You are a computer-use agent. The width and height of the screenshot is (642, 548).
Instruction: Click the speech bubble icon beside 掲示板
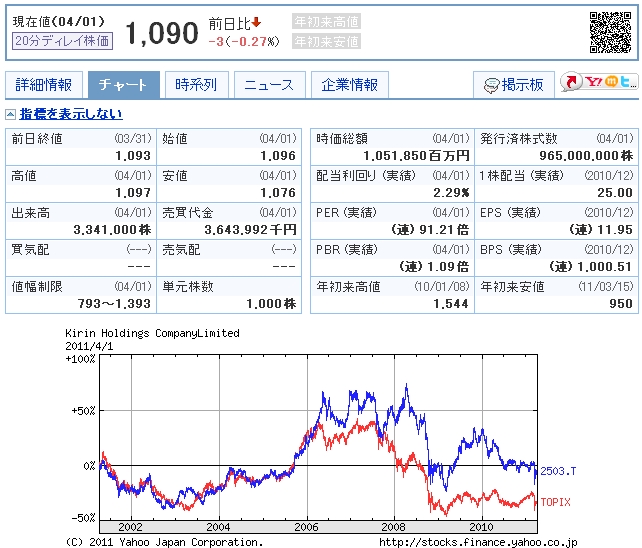[x=491, y=86]
